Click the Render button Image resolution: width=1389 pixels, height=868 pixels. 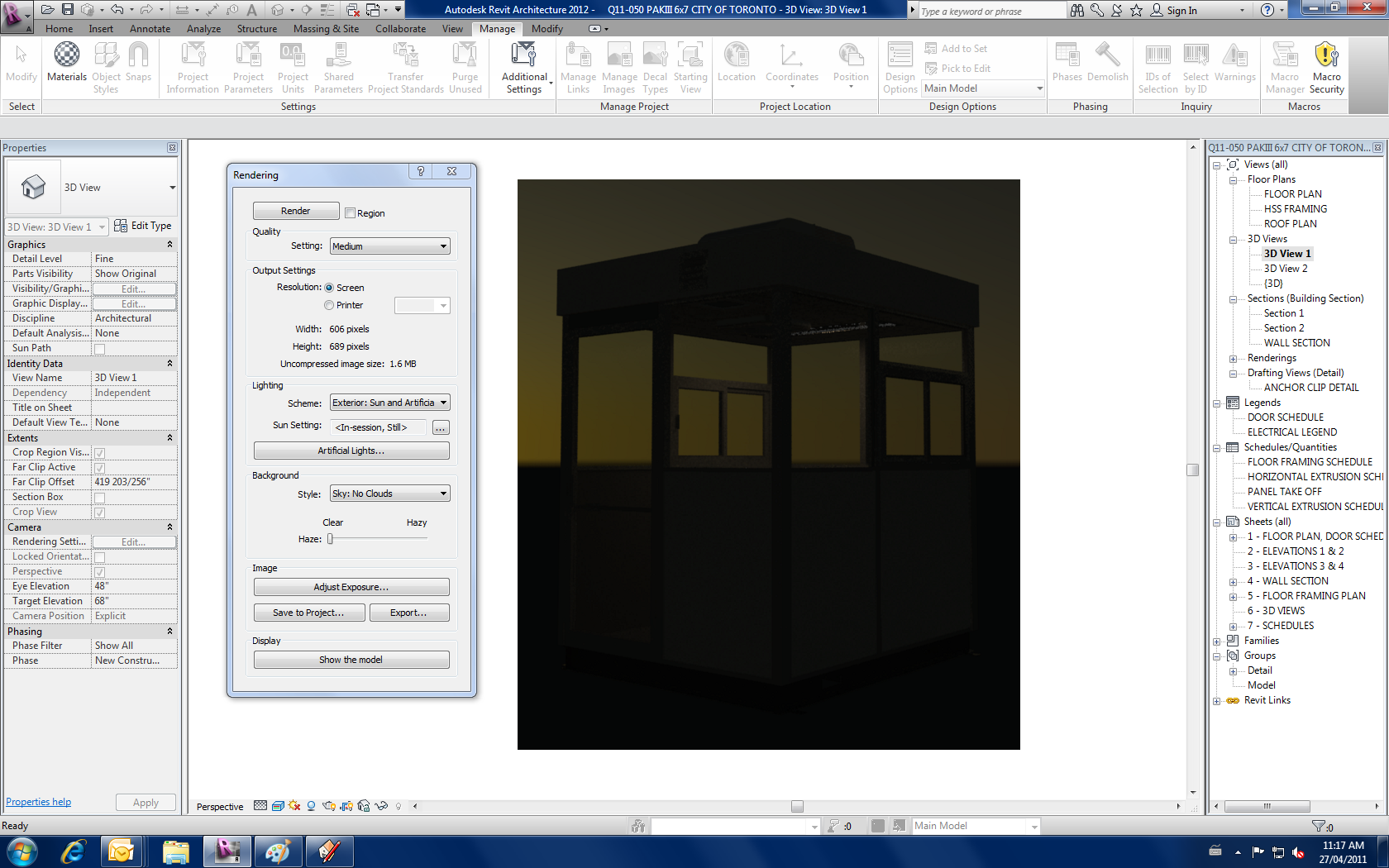click(x=295, y=211)
